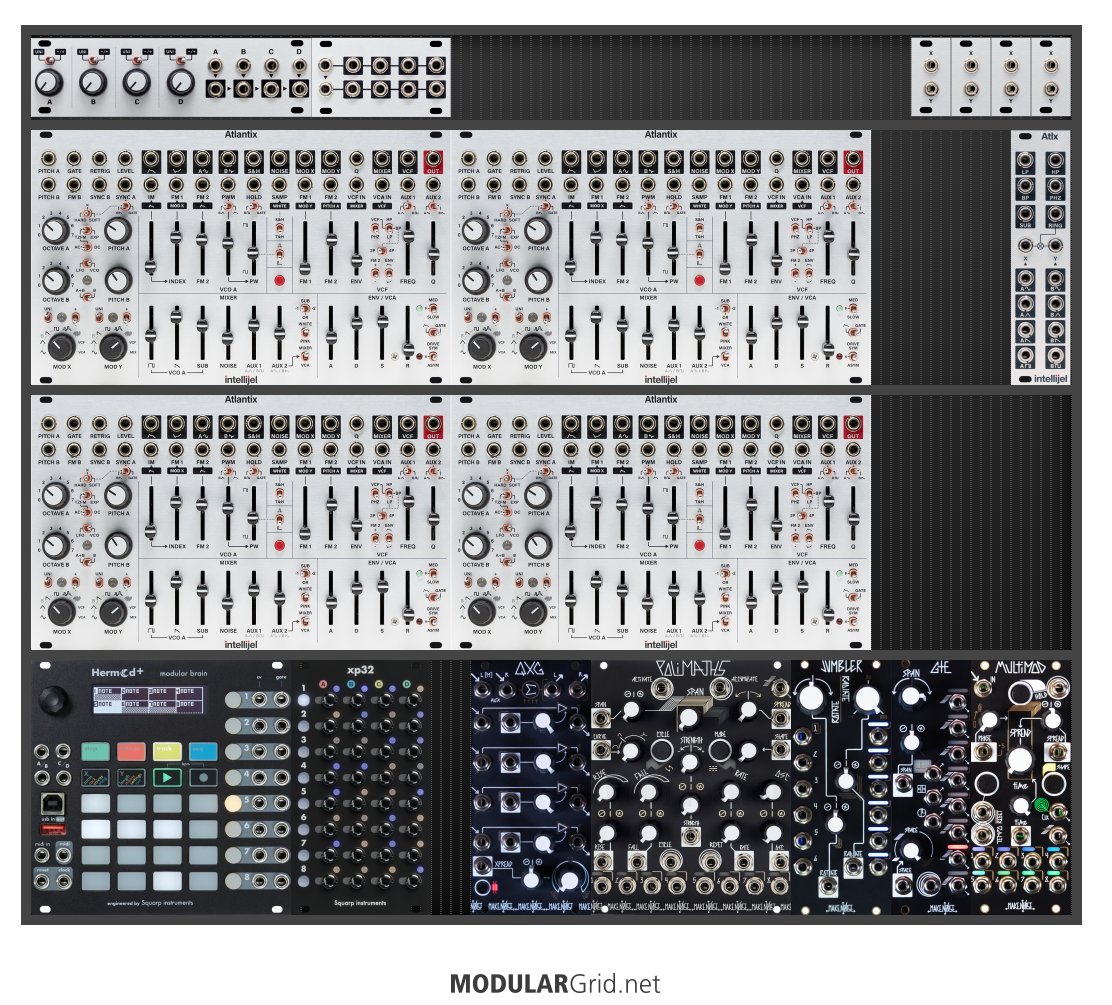Click the Hermod+ record button
The image size is (1112, 1005).
203,777
